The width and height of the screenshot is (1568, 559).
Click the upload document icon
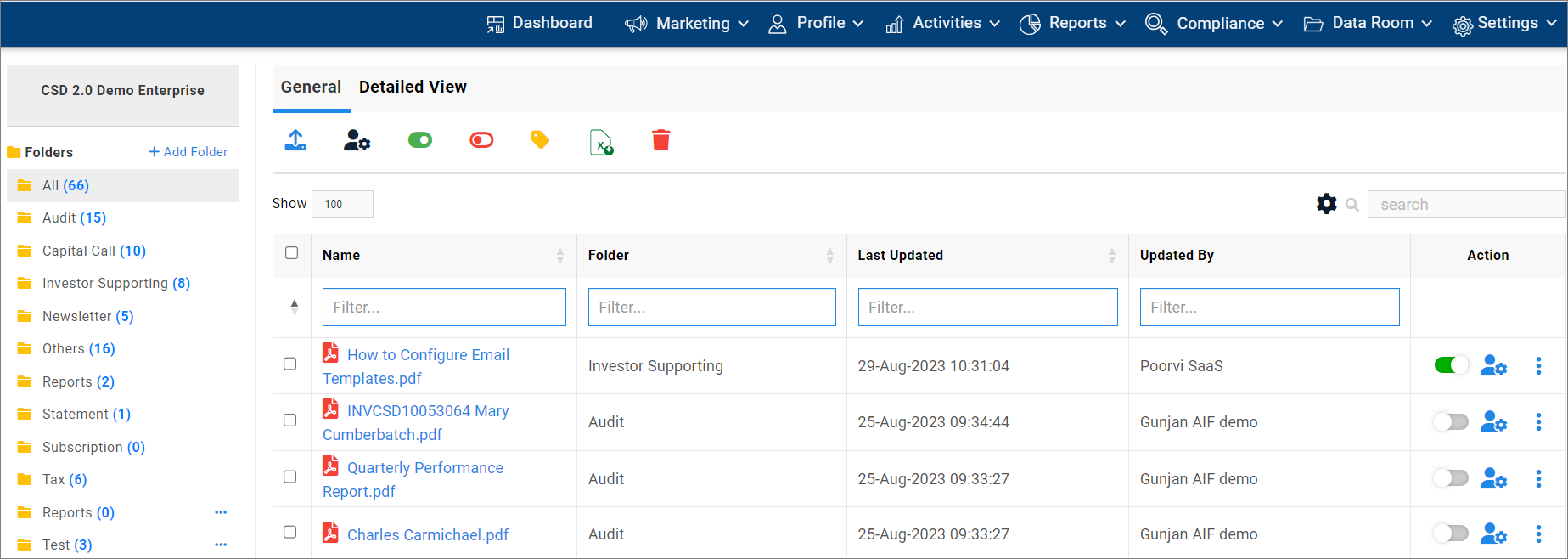[295, 140]
